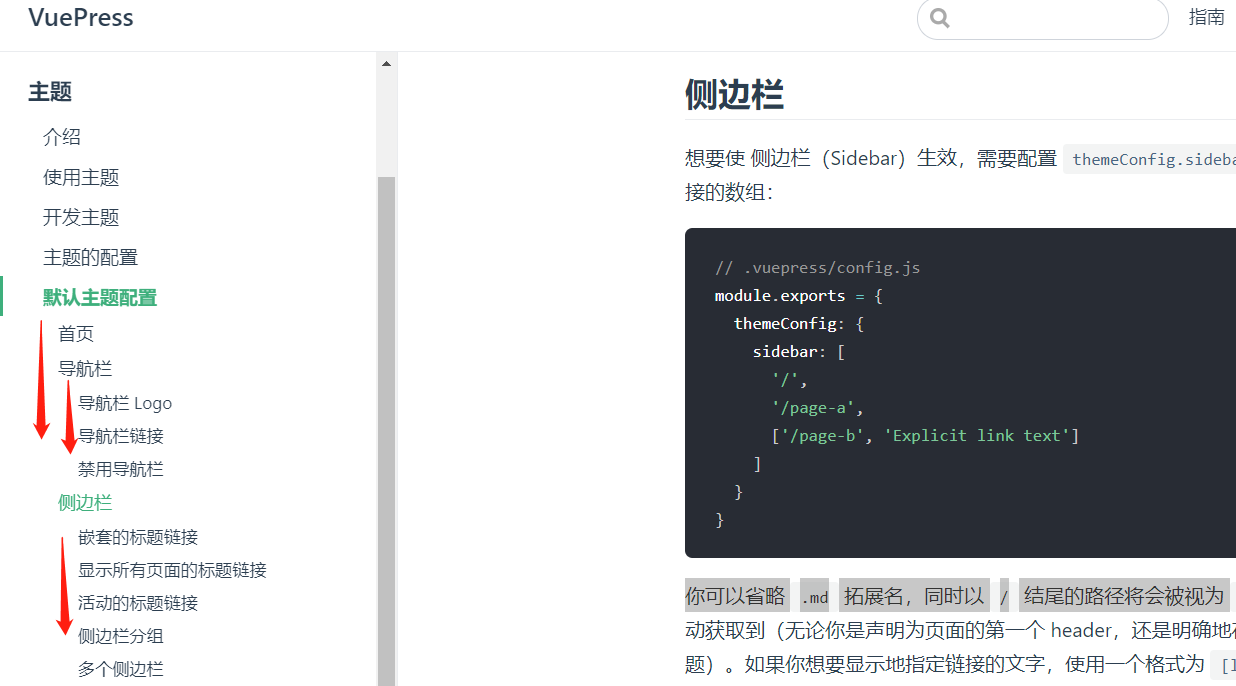Expand the 导航栏 sidebar heading

[x=86, y=368]
